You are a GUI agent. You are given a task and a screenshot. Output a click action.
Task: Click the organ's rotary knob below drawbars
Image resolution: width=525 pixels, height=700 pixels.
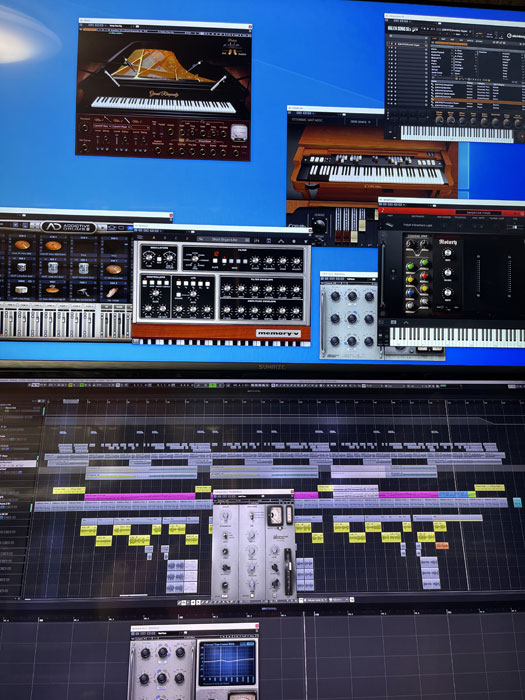pyautogui.click(x=319, y=226)
